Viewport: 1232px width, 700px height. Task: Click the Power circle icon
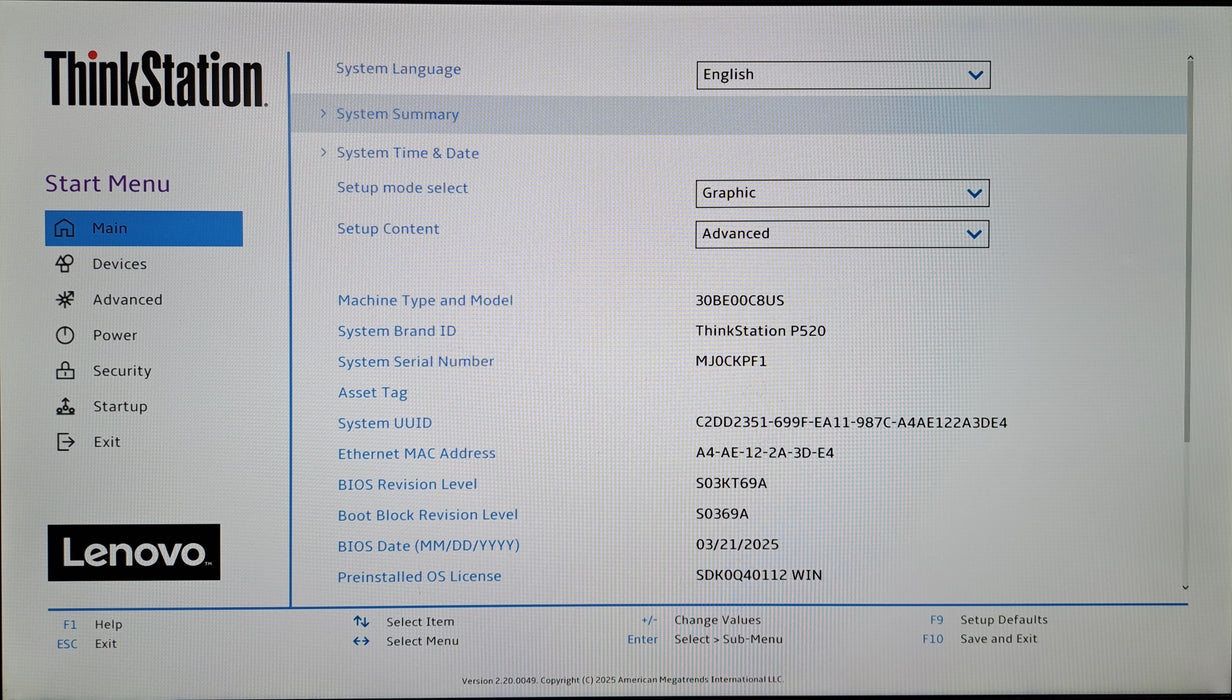64,335
